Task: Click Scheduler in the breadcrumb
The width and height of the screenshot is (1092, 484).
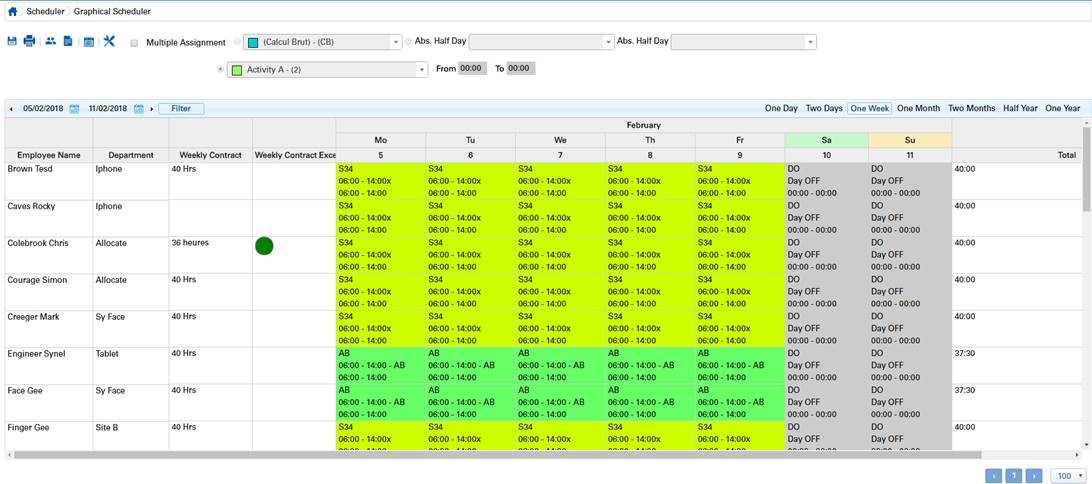Action: coord(45,12)
